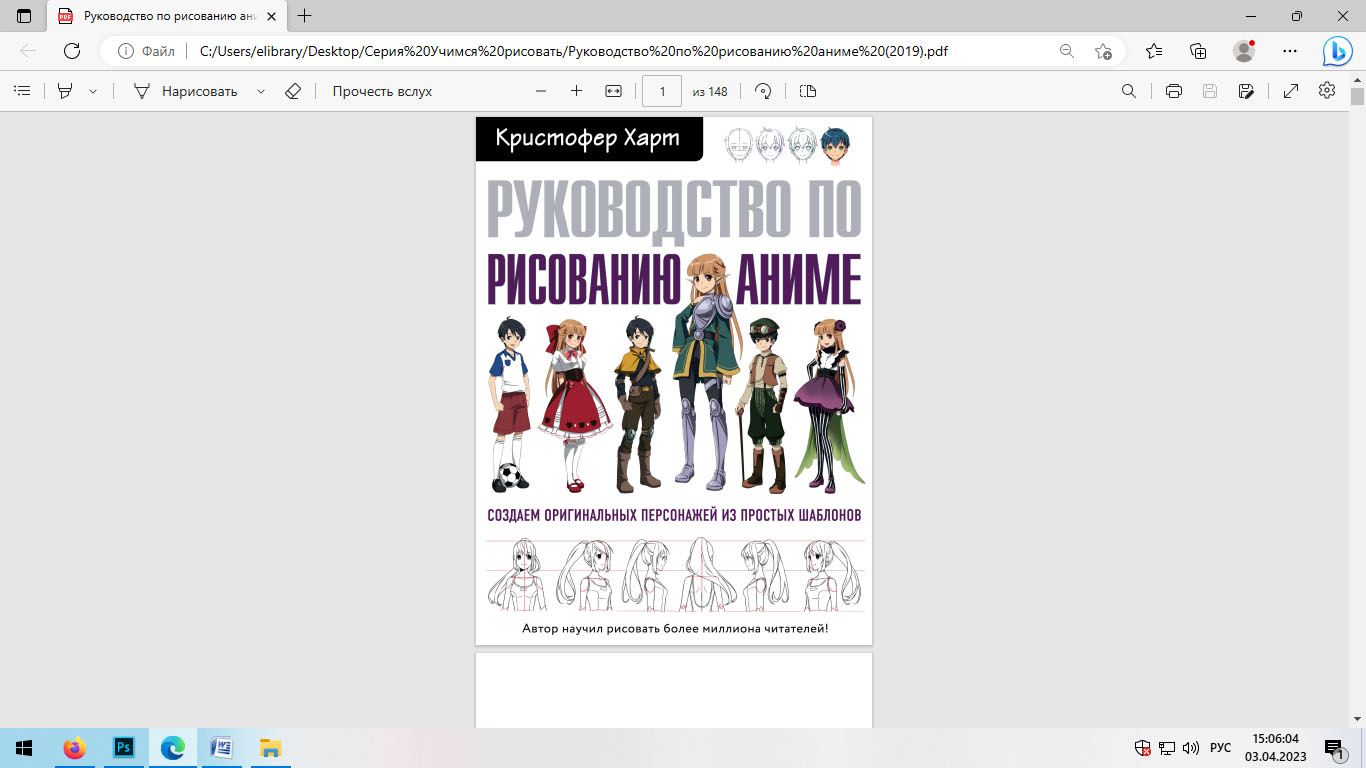
Task: Enter full screen PDF mode
Action: [1291, 91]
